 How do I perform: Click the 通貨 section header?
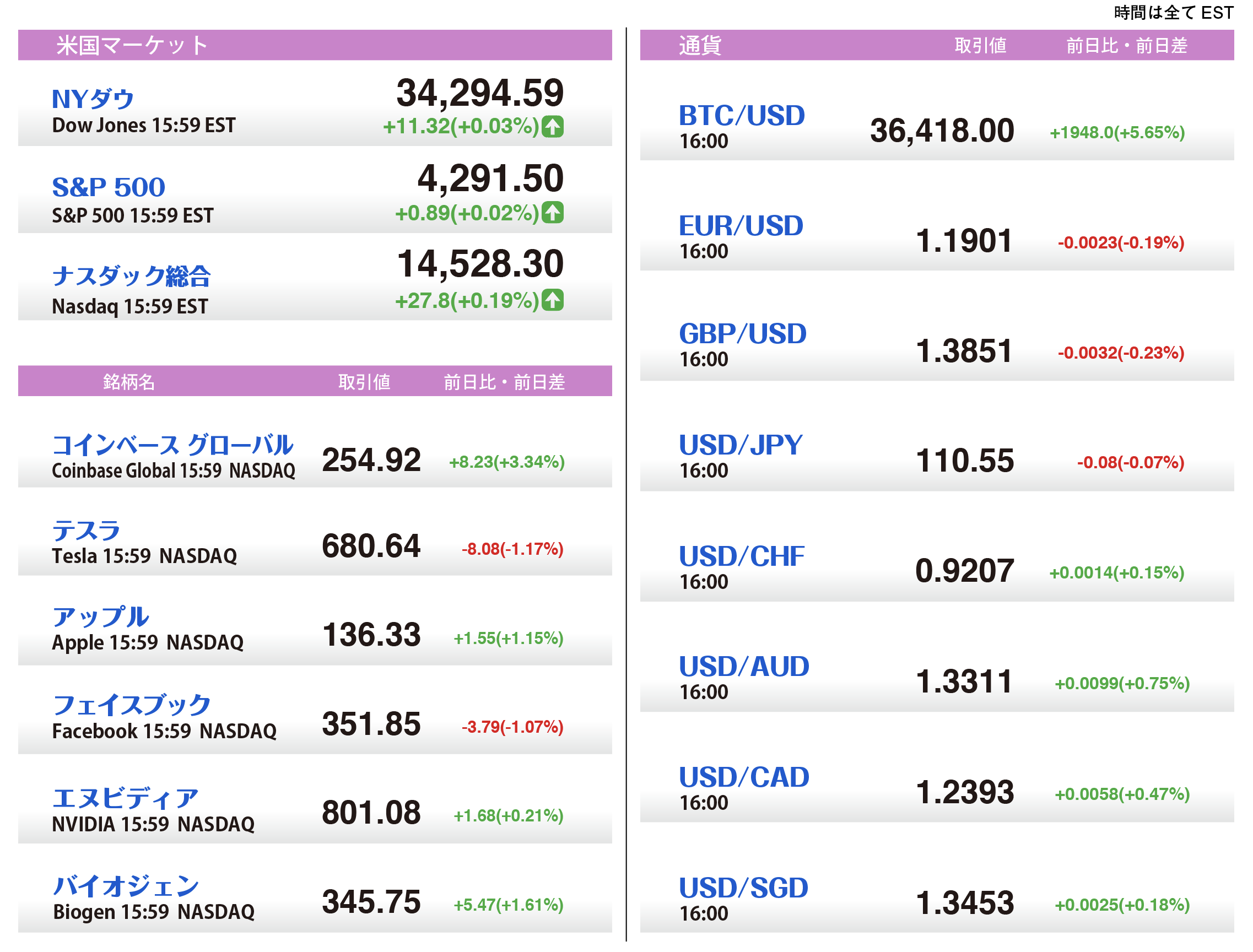[x=700, y=45]
